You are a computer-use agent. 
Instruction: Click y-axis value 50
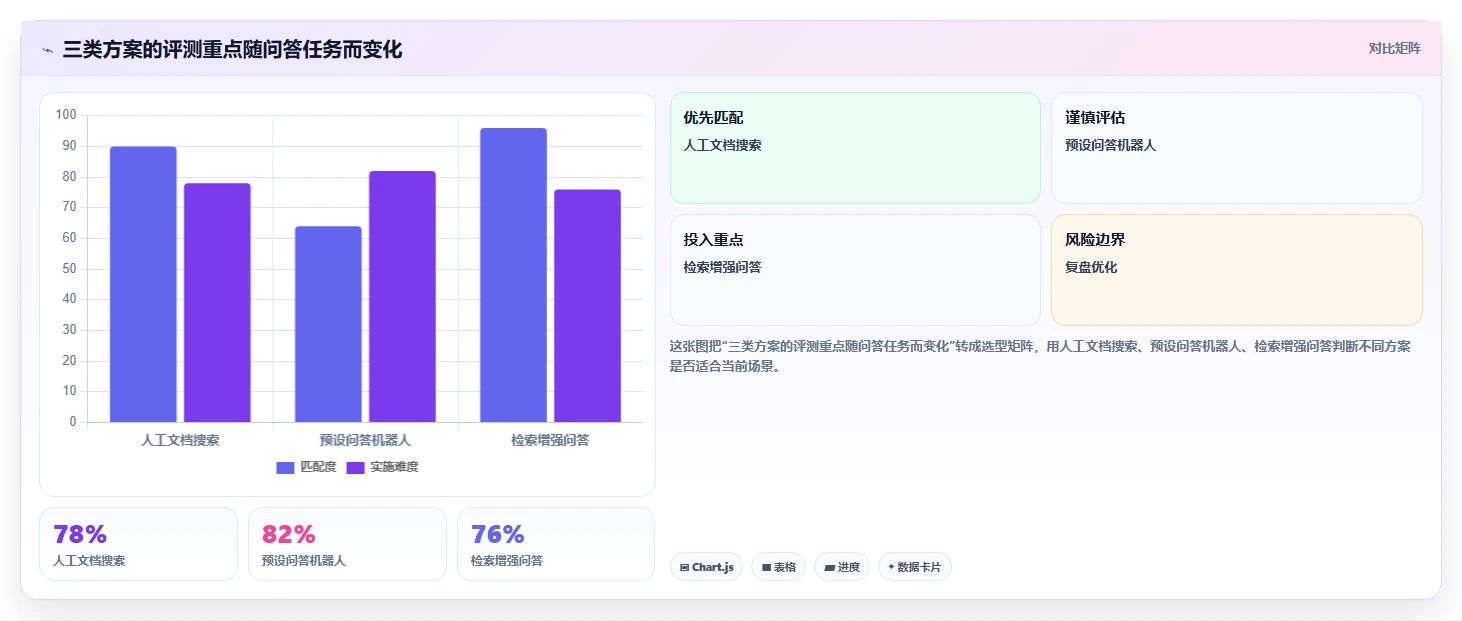coord(69,269)
